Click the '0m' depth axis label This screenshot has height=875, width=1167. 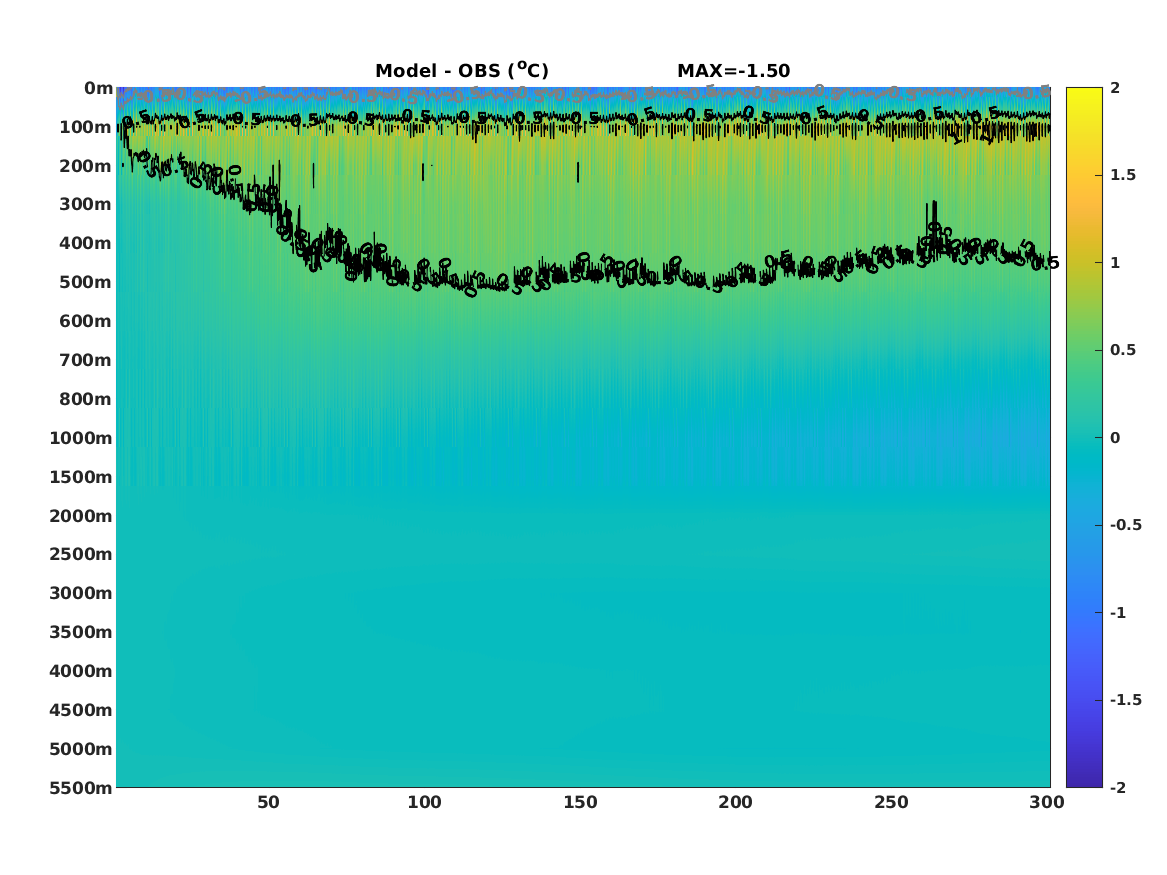(98, 89)
